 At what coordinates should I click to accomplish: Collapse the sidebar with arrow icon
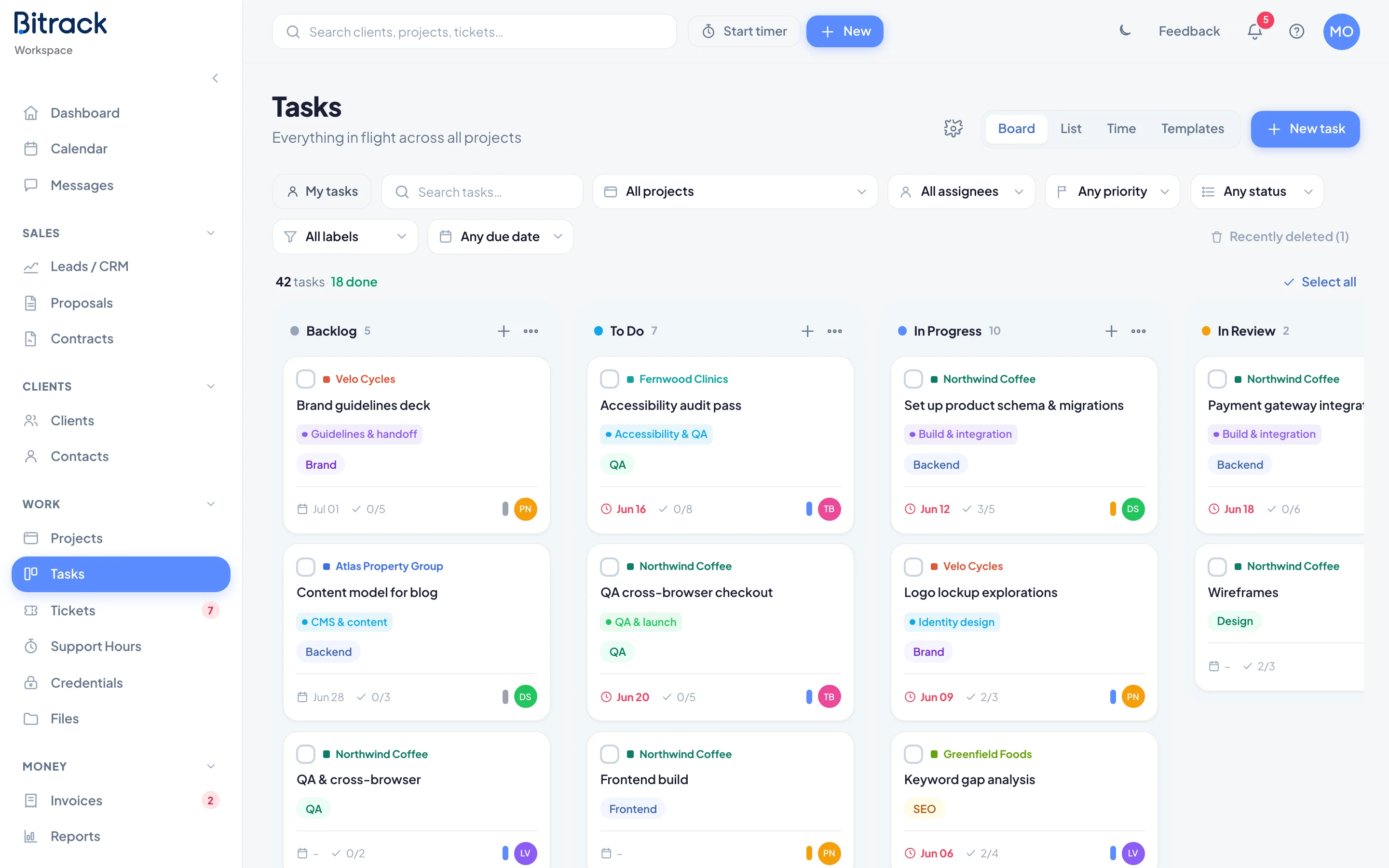coord(215,78)
